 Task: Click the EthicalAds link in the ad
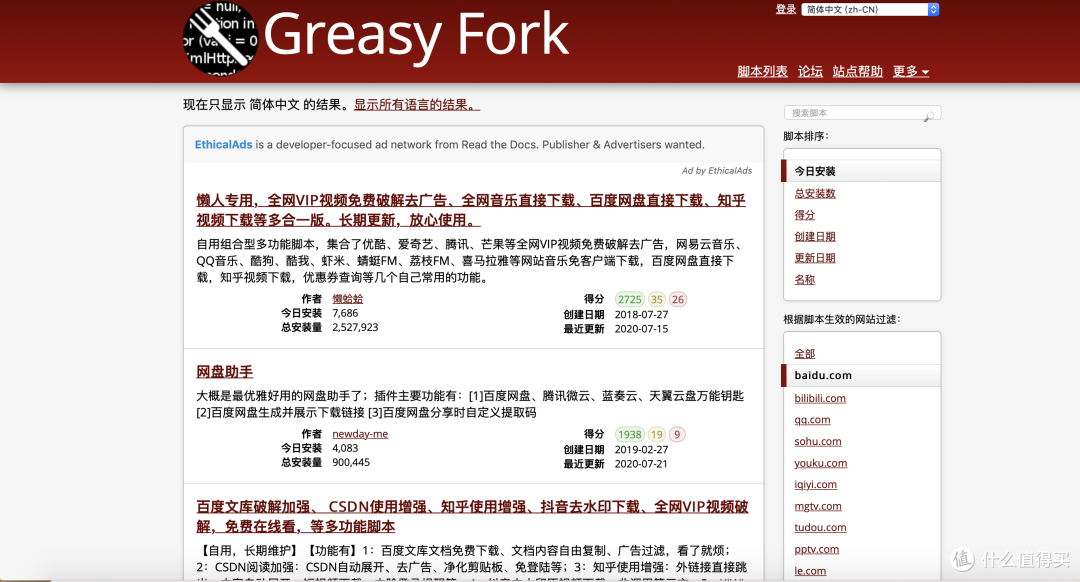point(223,145)
